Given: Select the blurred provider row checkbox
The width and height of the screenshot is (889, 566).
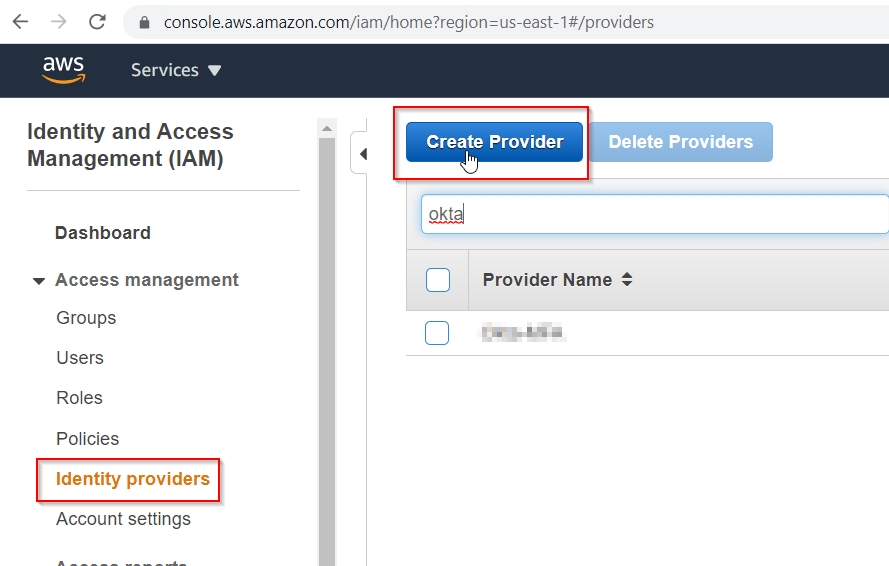Looking at the screenshot, I should tap(438, 333).
